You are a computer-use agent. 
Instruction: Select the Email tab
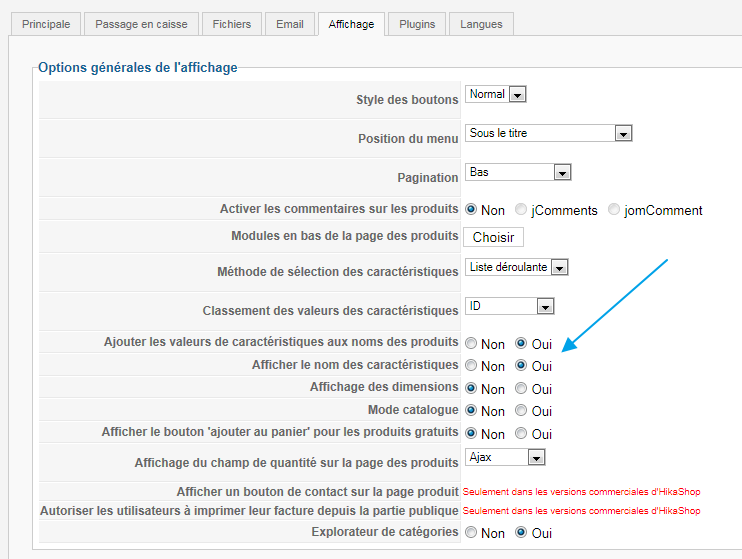pyautogui.click(x=290, y=24)
